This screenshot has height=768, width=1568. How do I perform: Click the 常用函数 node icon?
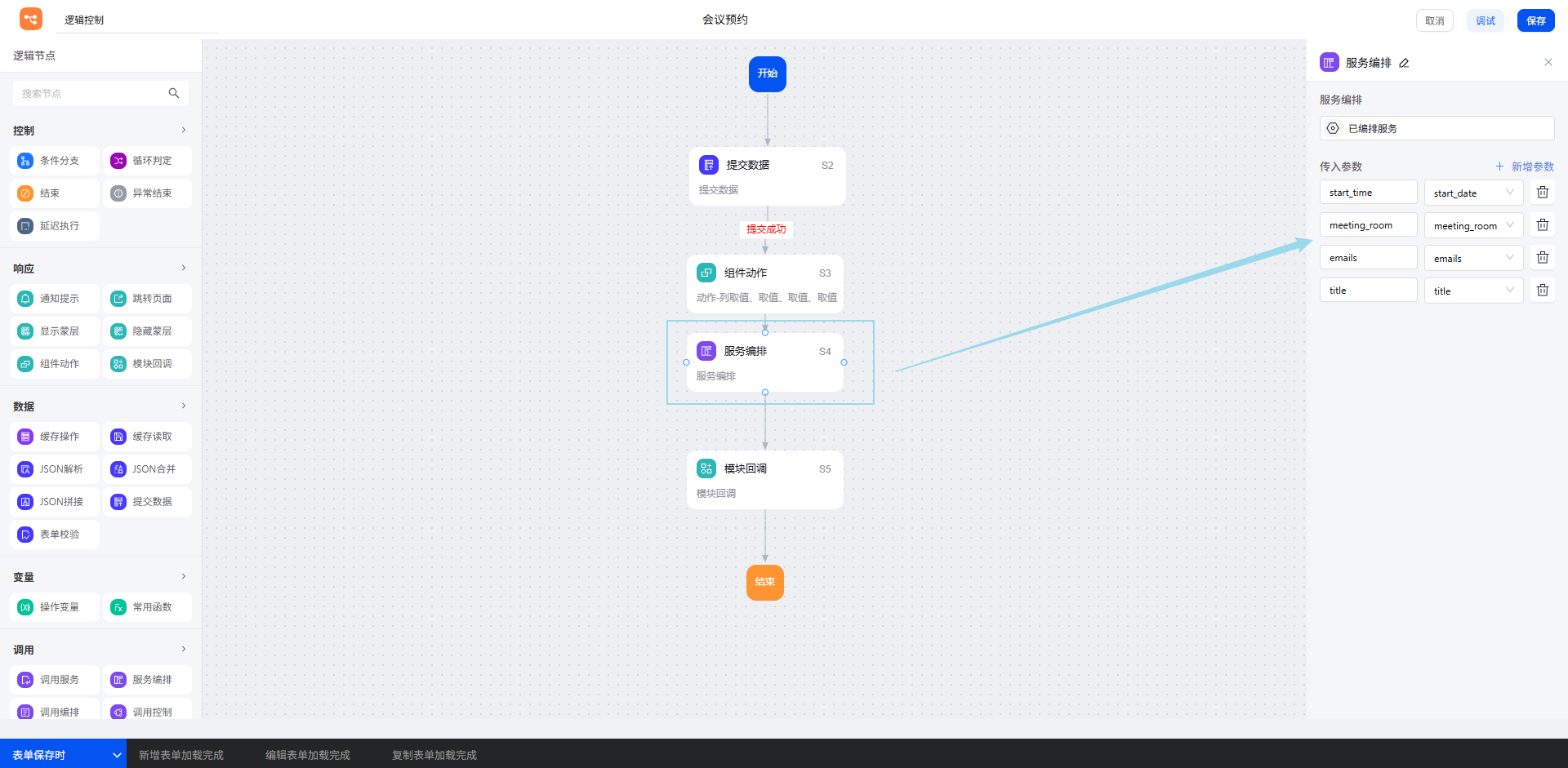point(118,607)
